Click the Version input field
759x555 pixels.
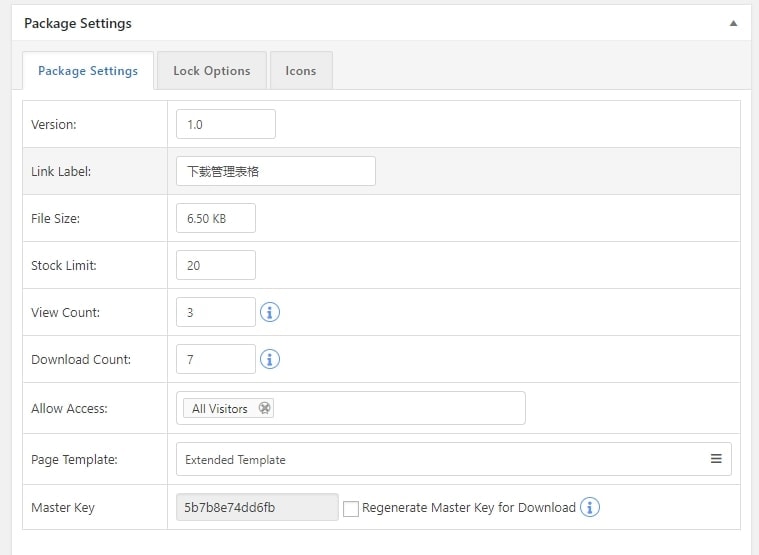coord(225,124)
